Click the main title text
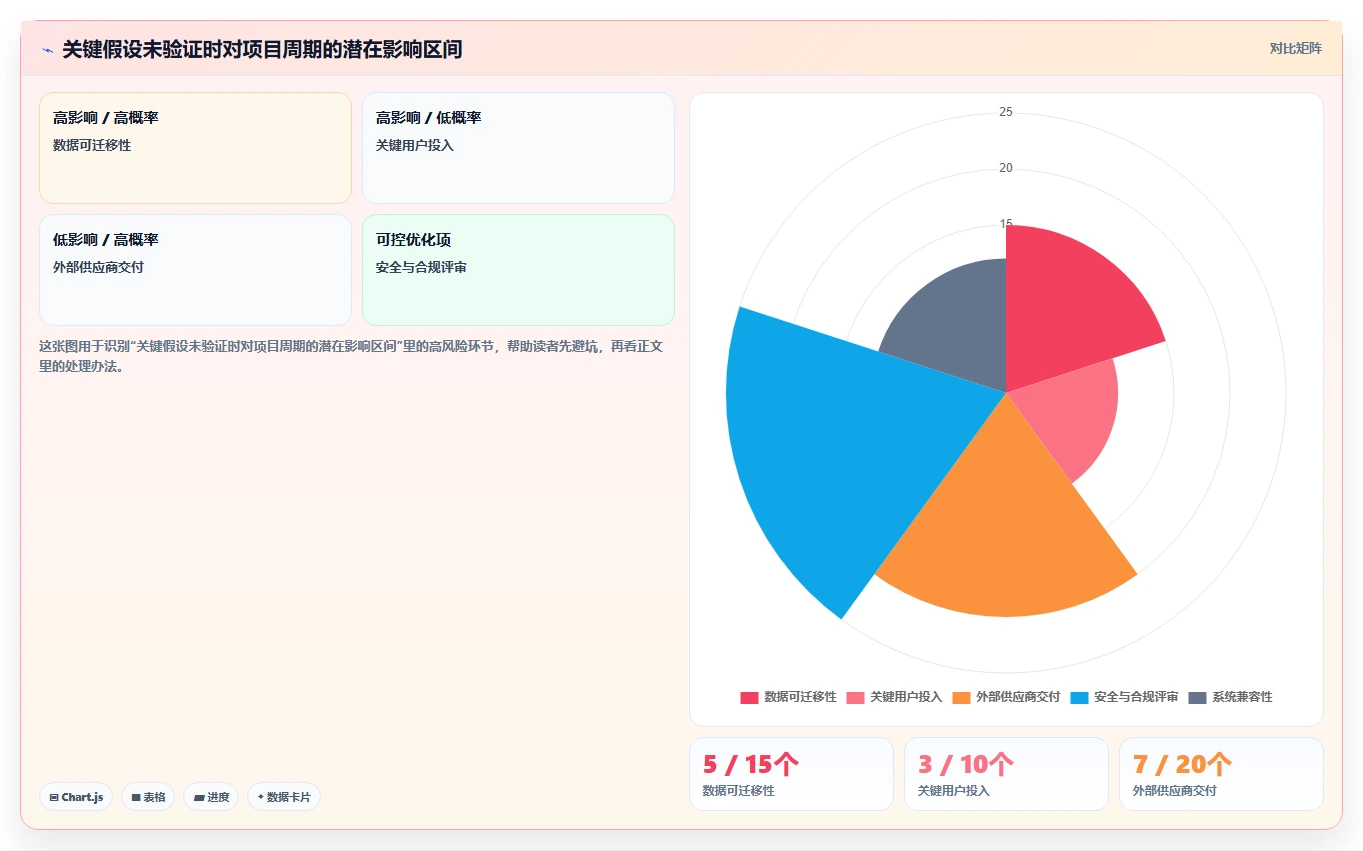The width and height of the screenshot is (1363, 851). click(x=262, y=49)
